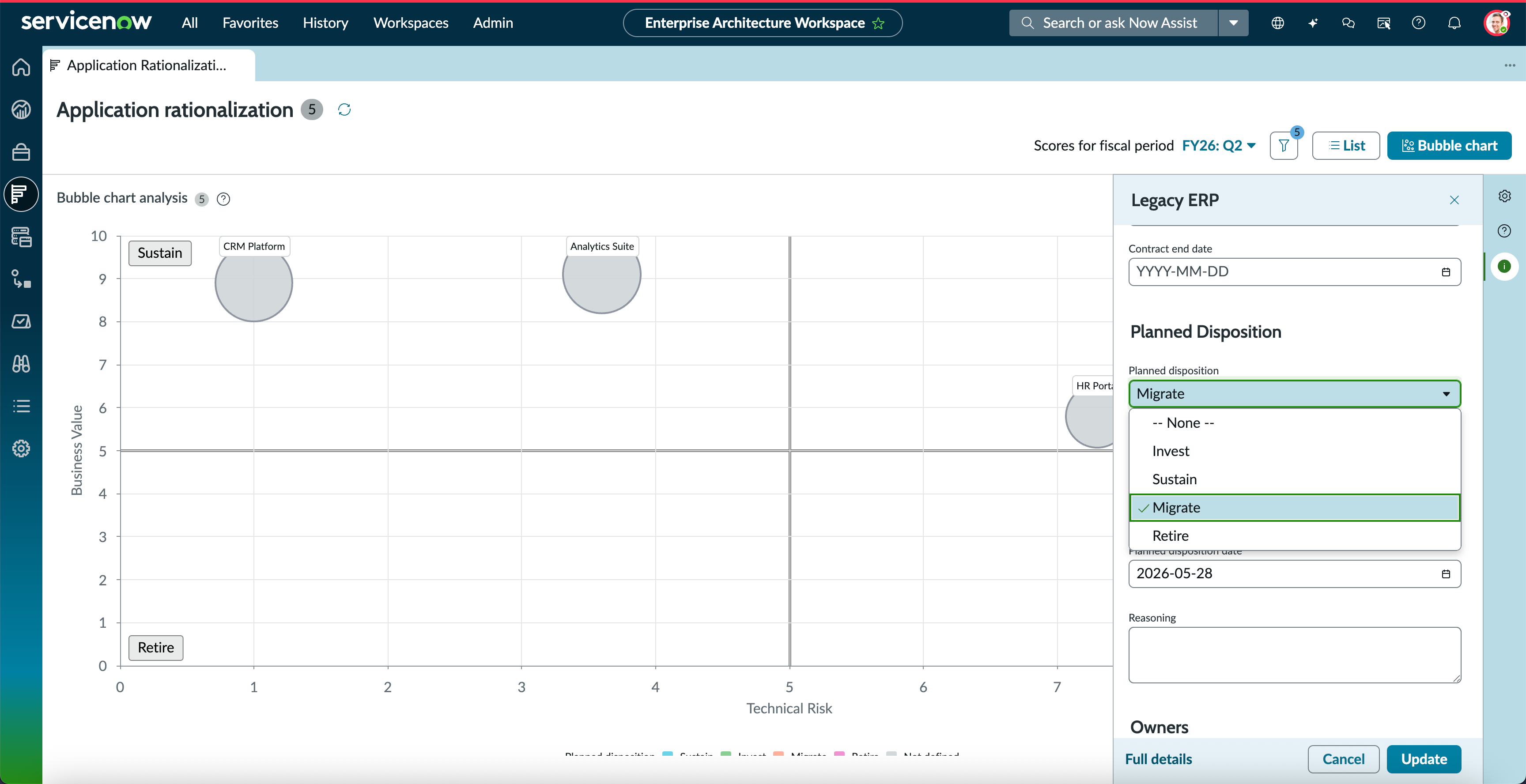The image size is (1526, 784).
Task: Toggle favorite star for Enterprise Architecture Workspace
Action: 878,23
